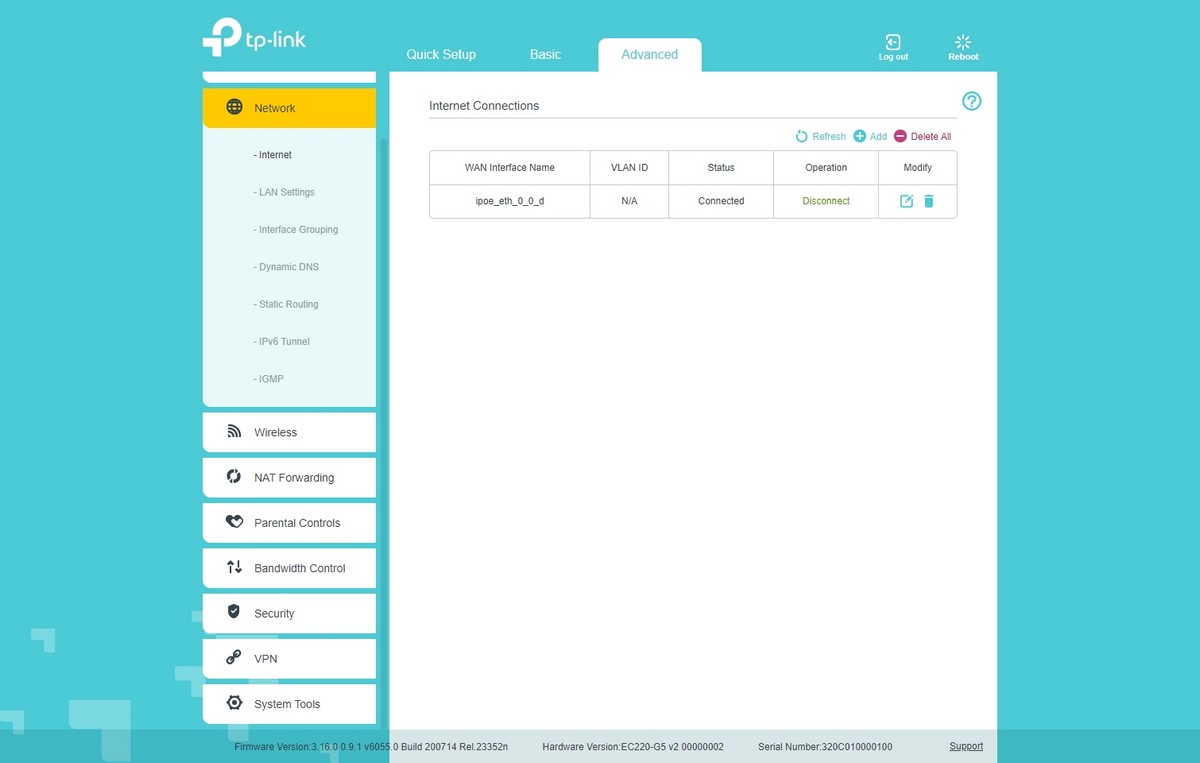Expand the System Tools section
The width and height of the screenshot is (1200, 763).
(289, 704)
